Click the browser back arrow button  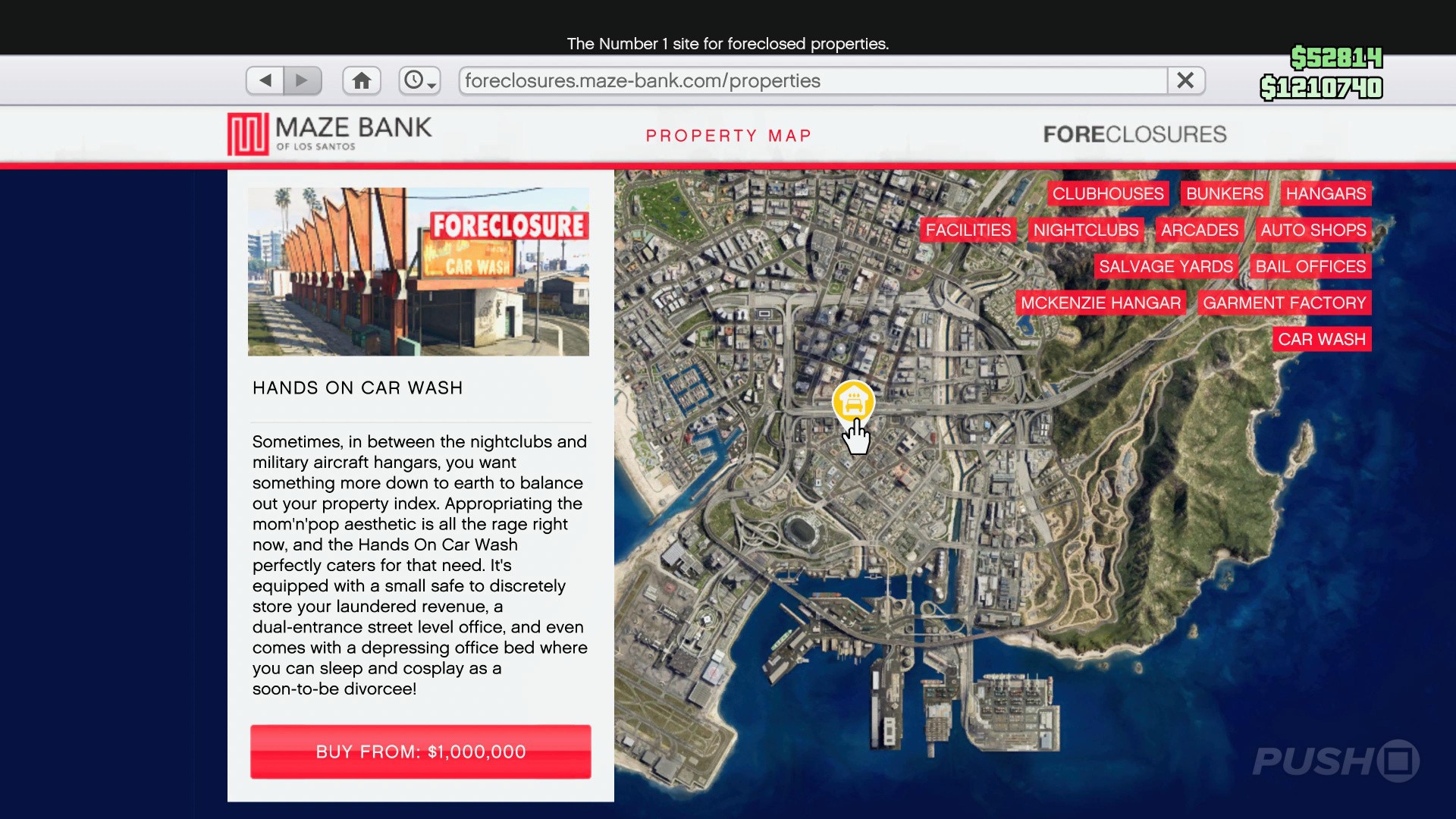click(x=265, y=80)
